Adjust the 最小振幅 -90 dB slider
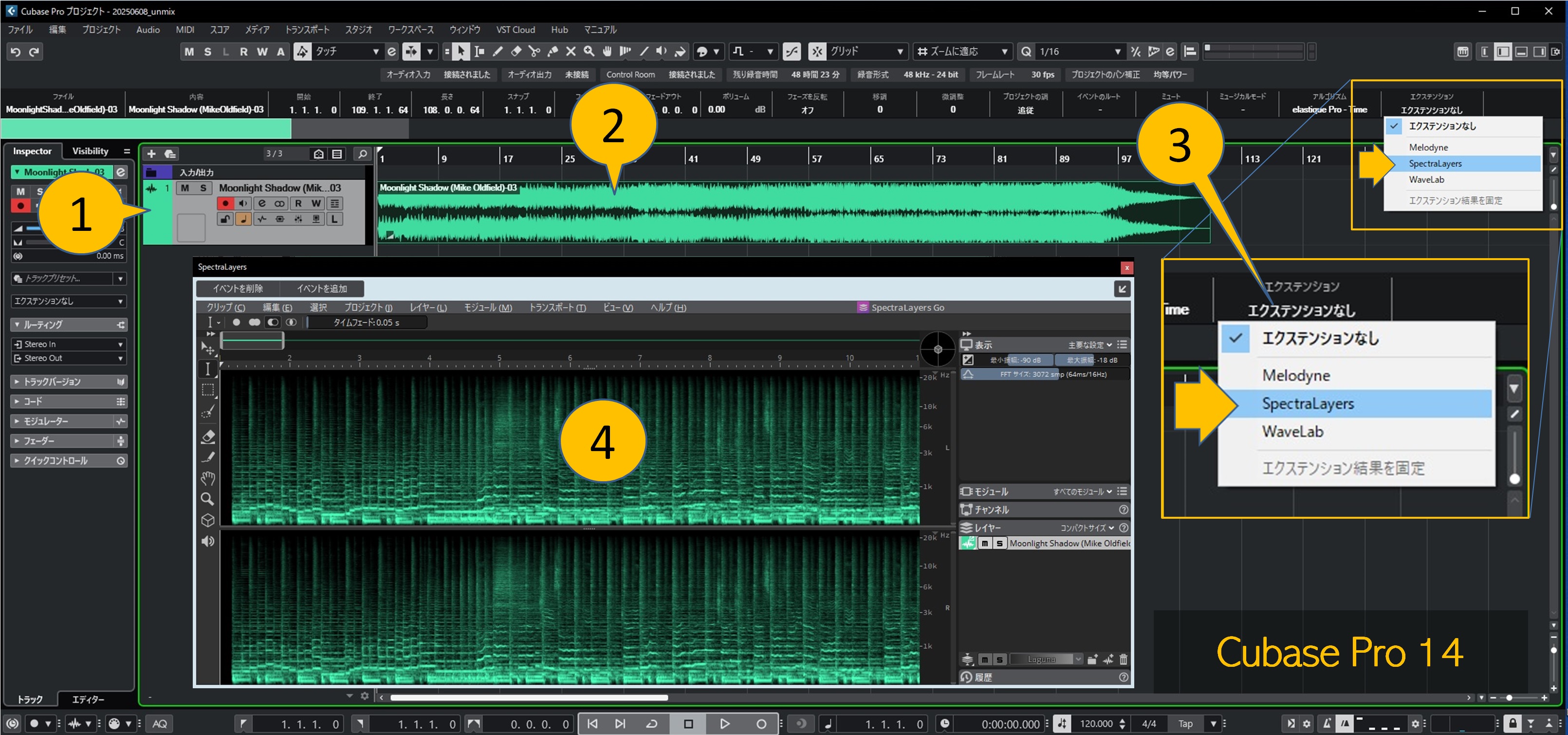Viewport: 1568px width, 735px height. pos(1015,360)
